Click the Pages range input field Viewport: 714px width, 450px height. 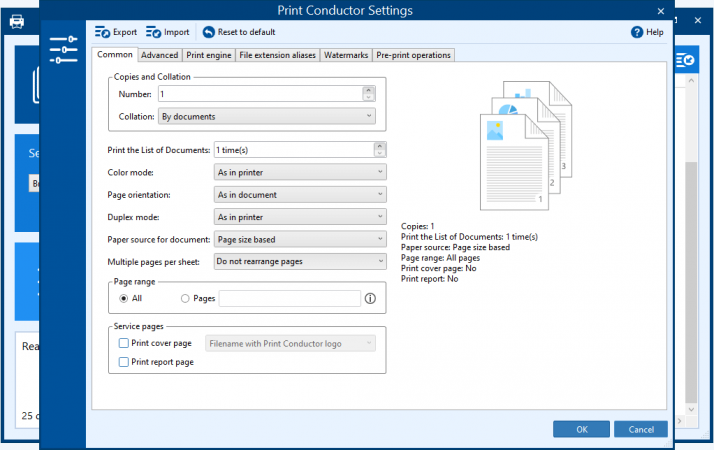(289, 298)
